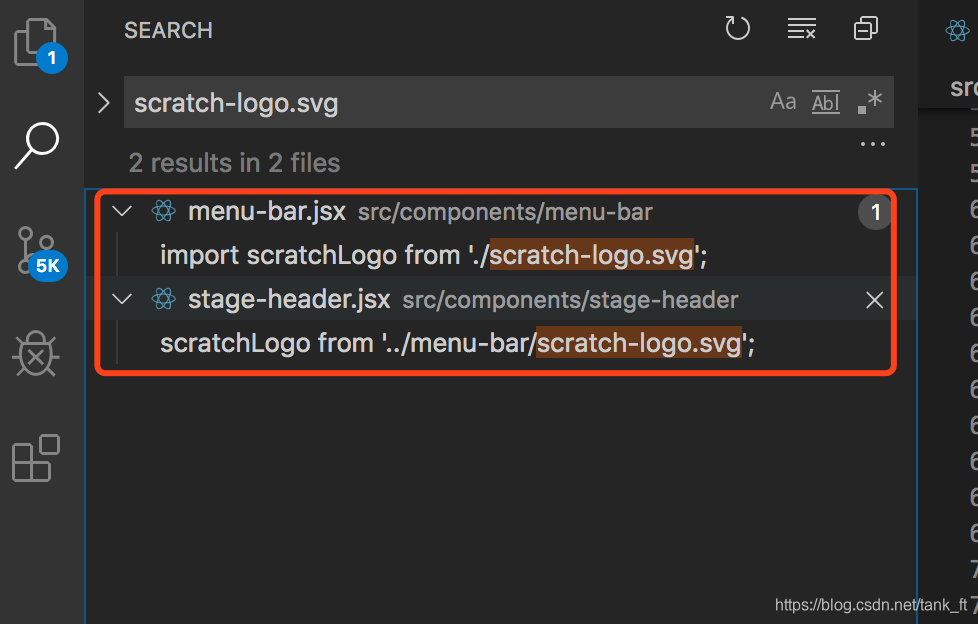Open the Search view in activity bar

pos(37,145)
